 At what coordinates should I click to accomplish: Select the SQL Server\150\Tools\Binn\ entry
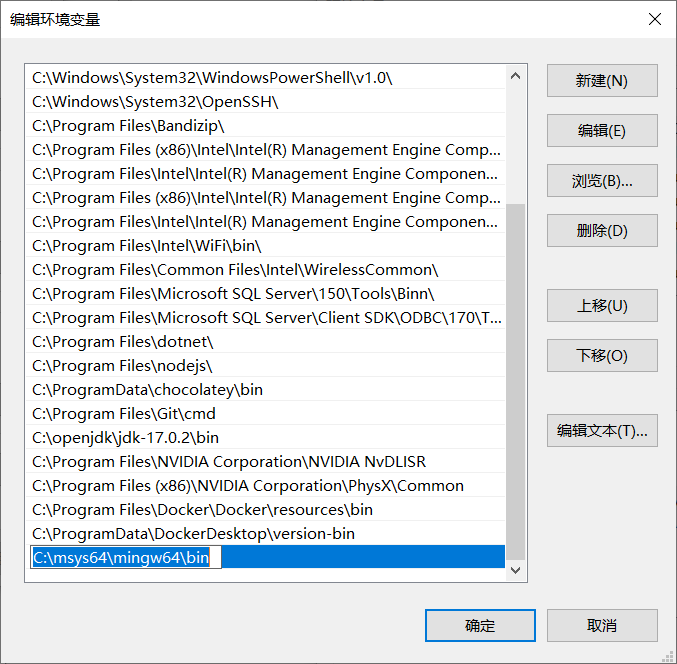pyautogui.click(x=265, y=294)
